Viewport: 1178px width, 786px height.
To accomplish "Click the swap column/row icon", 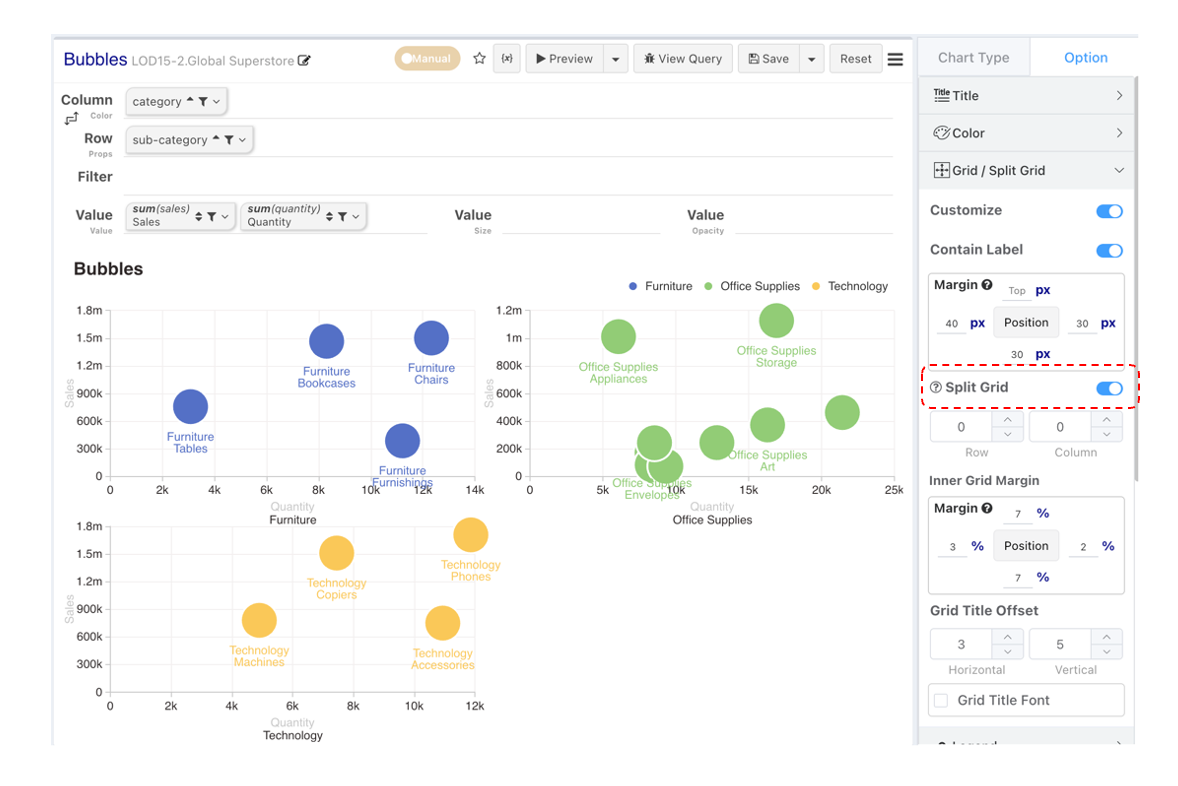I will tap(71, 118).
